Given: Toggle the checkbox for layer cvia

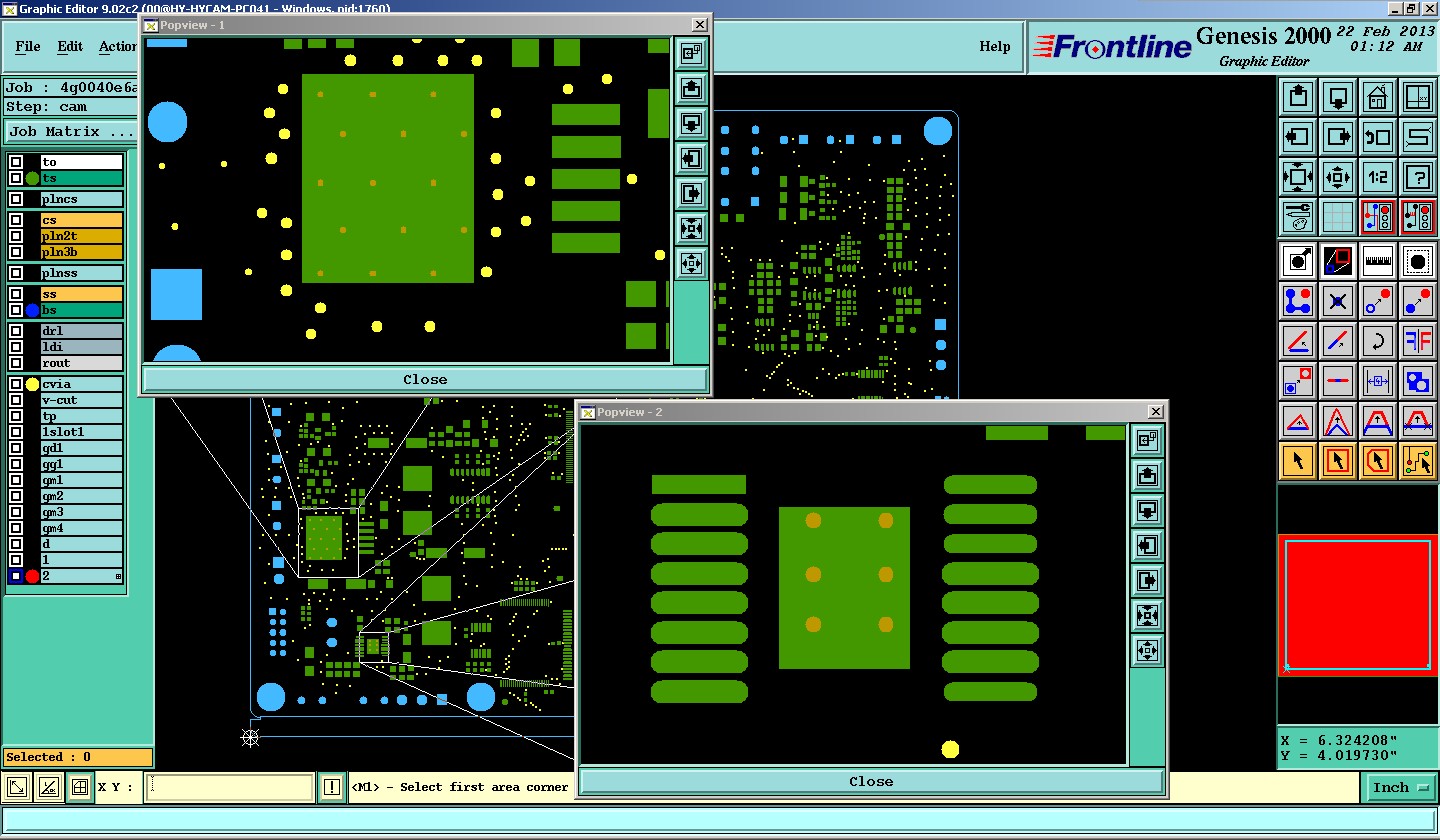Looking at the screenshot, I should click(16, 384).
